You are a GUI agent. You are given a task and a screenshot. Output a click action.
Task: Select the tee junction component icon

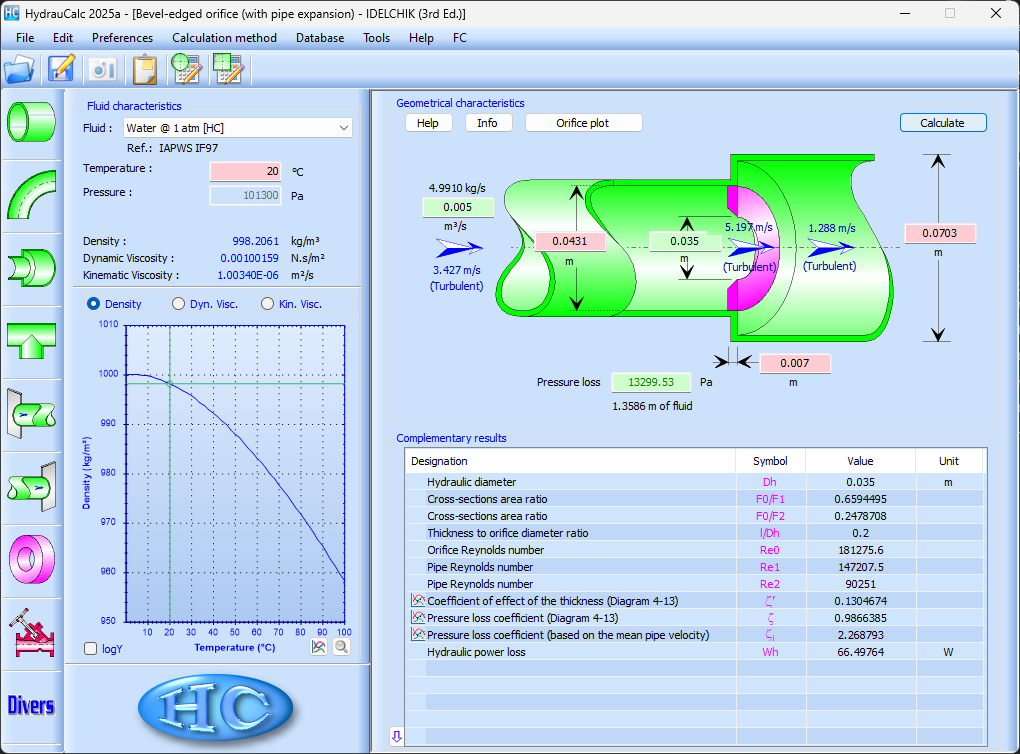[x=31, y=341]
